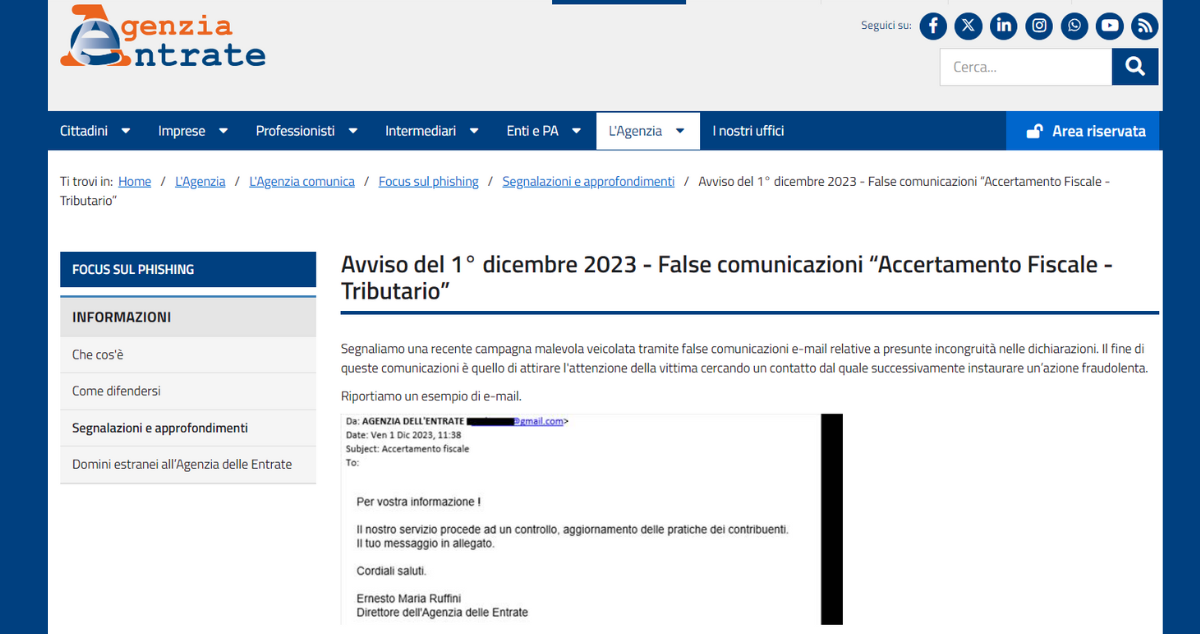This screenshot has height=634, width=1200.
Task: Click the 'Ti trovi in:' breadcrumb label
Action: pos(86,182)
